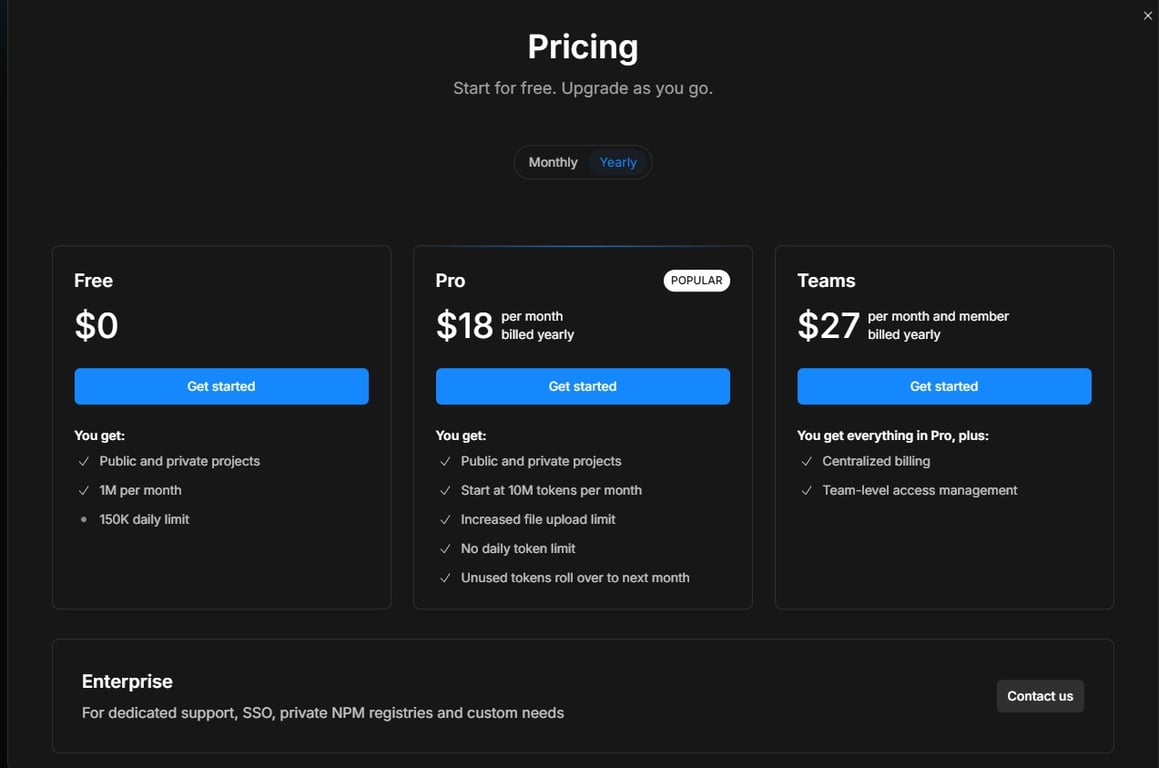The height and width of the screenshot is (768, 1159).
Task: Click checkmark beside Free's Public and private projects
Action: pyautogui.click(x=84, y=462)
